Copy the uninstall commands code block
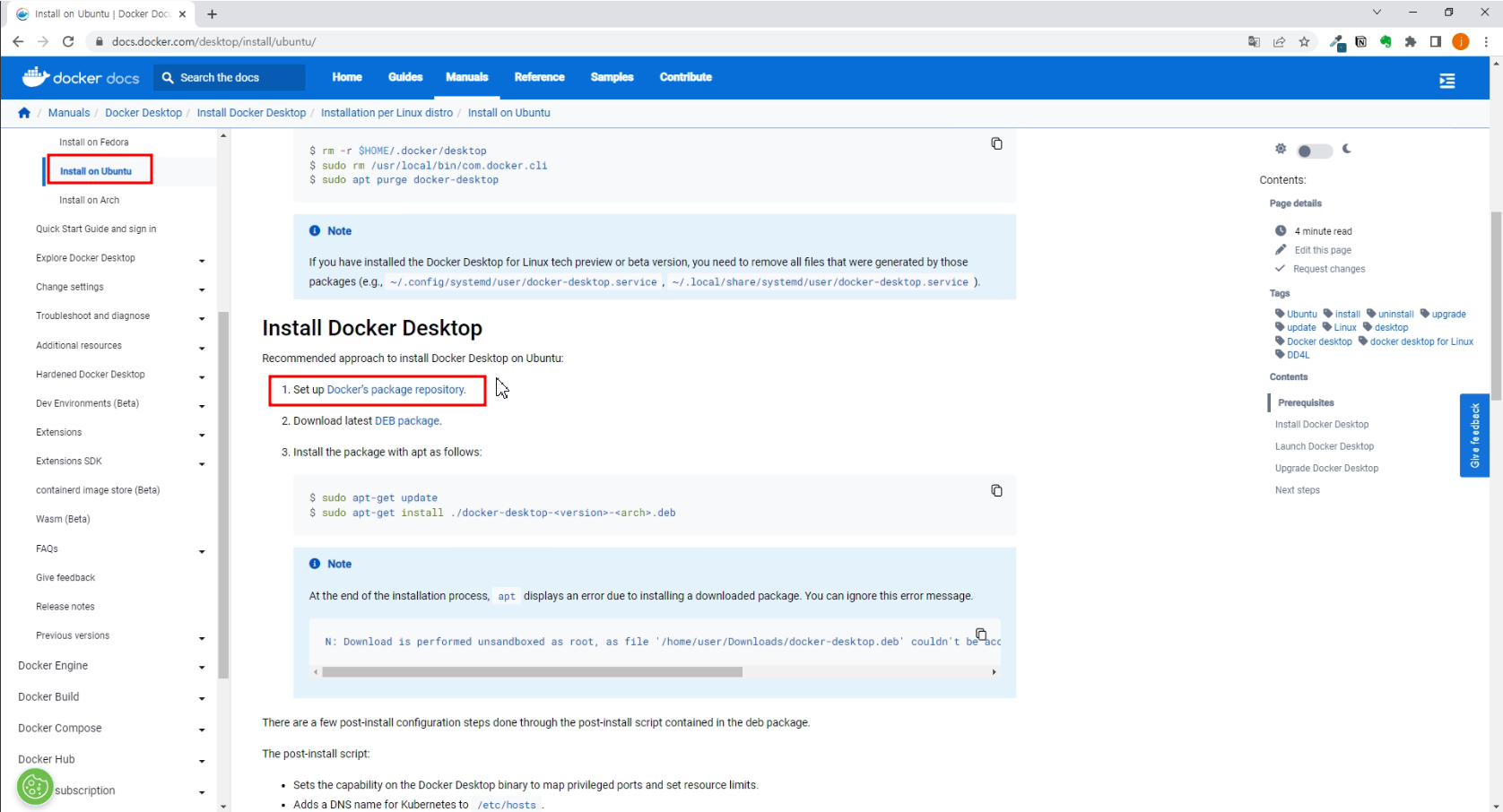The image size is (1503, 812). click(996, 143)
